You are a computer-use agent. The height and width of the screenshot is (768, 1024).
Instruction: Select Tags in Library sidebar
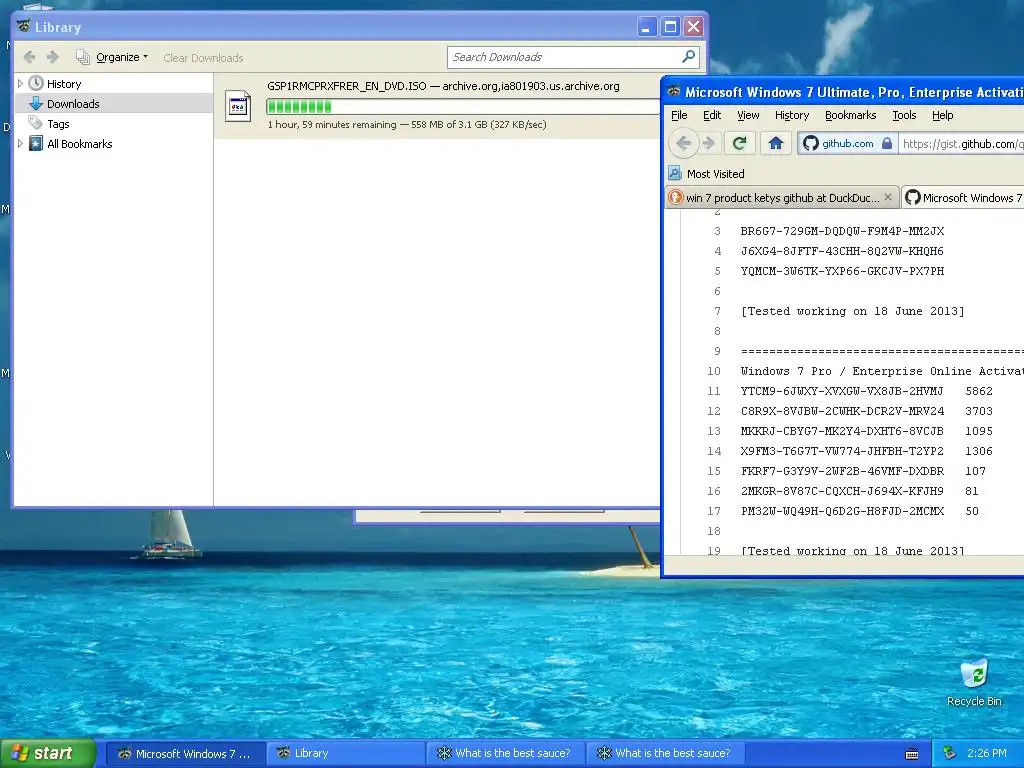58,124
